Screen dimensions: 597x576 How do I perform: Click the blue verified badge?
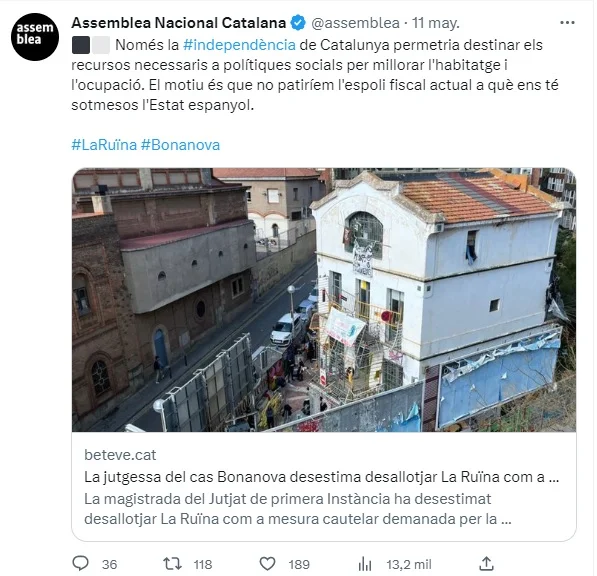[x=298, y=23]
